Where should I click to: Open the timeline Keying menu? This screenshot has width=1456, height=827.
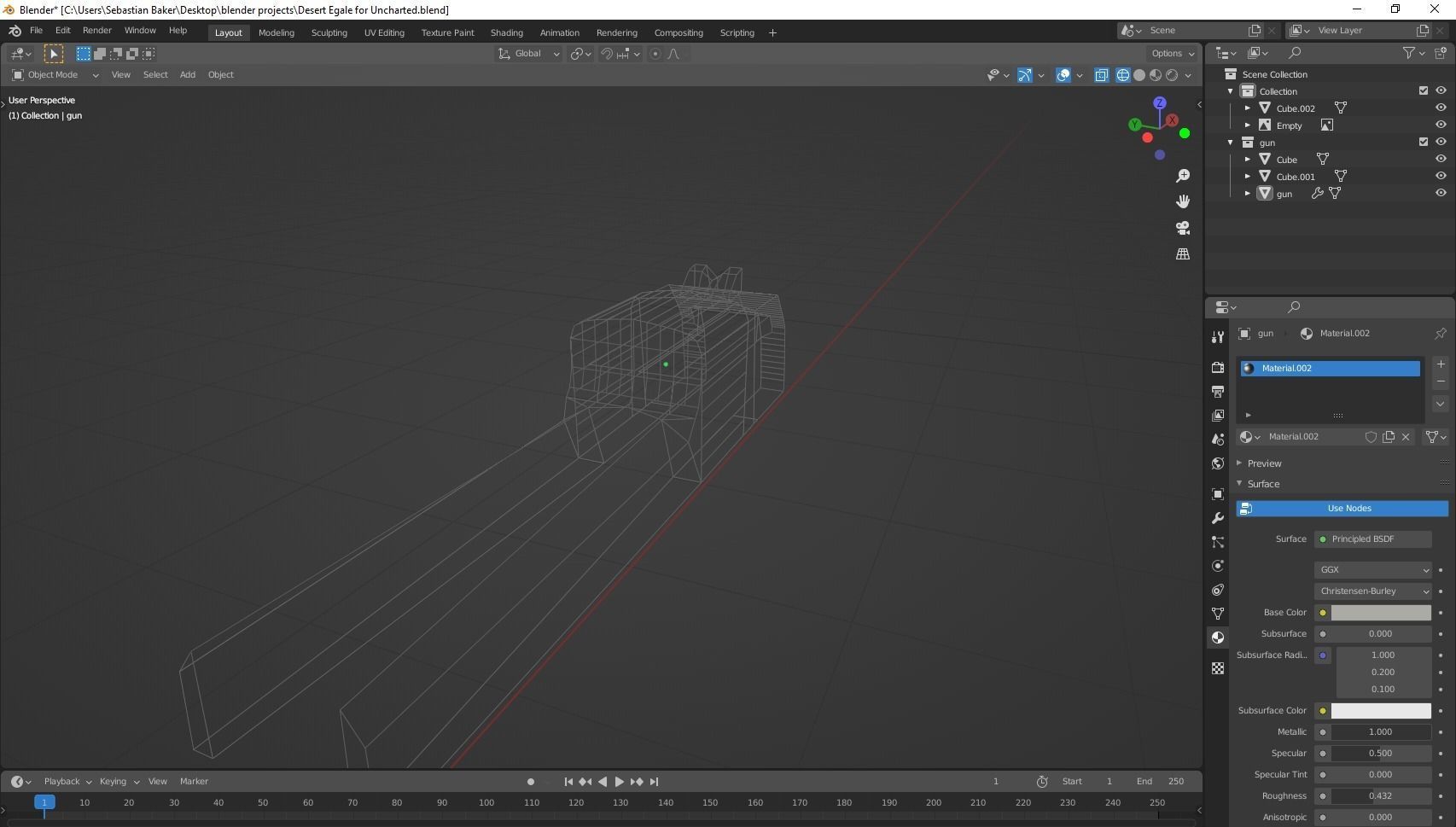pos(119,782)
